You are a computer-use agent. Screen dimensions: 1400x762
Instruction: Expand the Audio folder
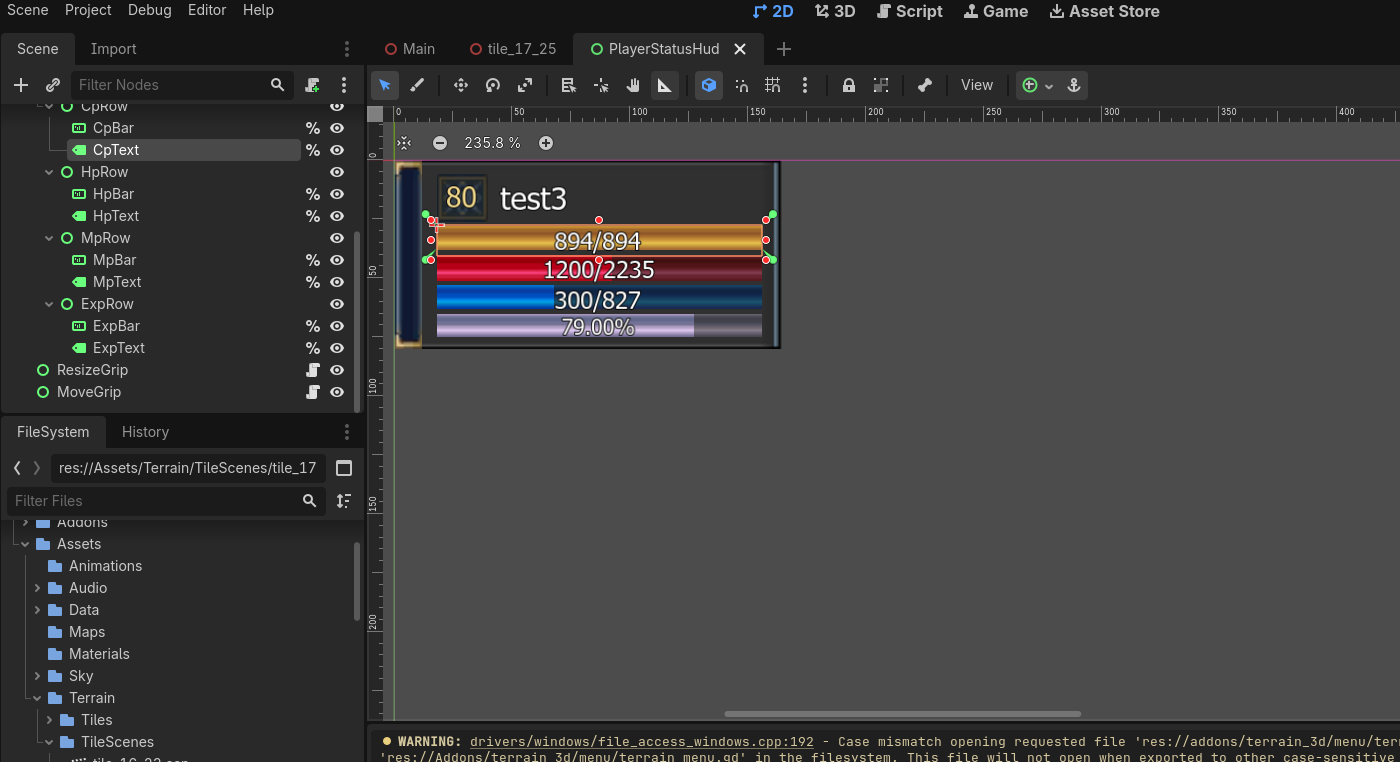coord(37,588)
